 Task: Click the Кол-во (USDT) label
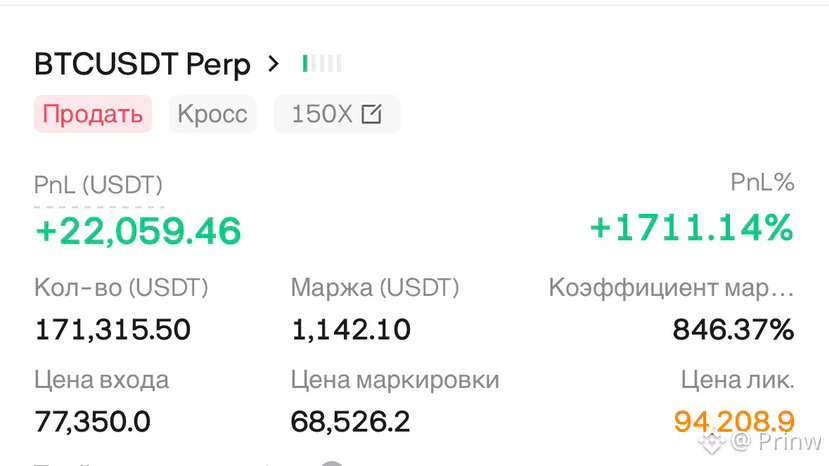[121, 288]
